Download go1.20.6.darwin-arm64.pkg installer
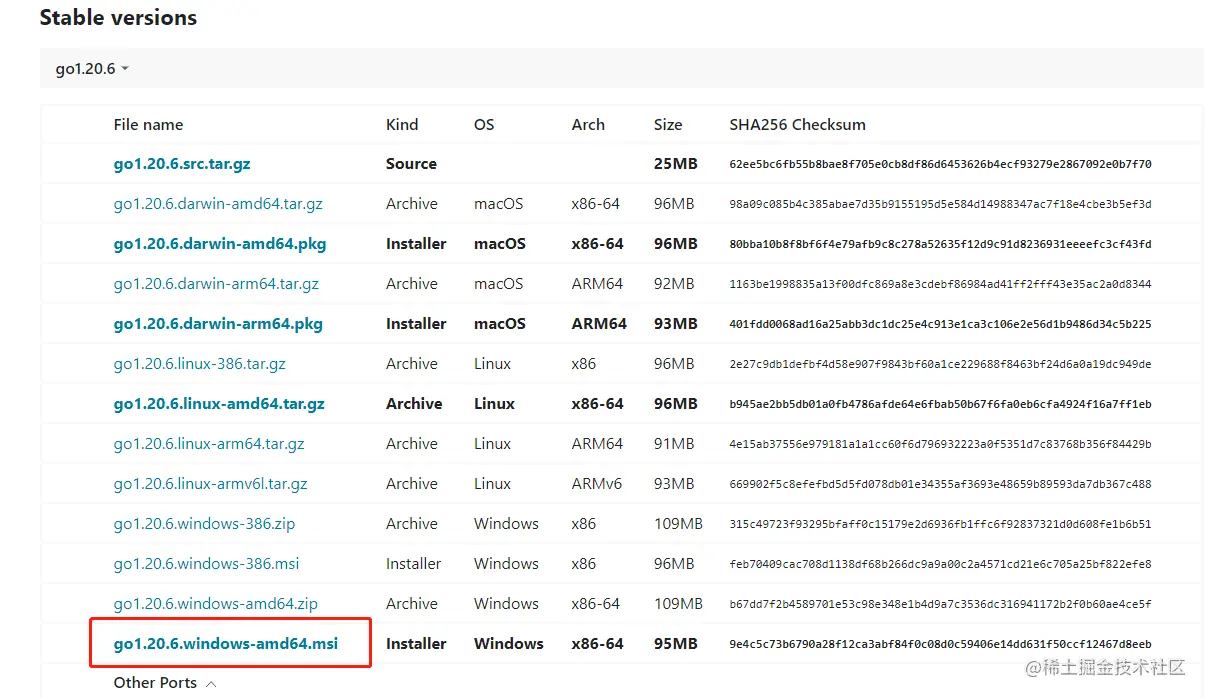Image resolution: width=1206 pixels, height=698 pixels. (x=218, y=324)
